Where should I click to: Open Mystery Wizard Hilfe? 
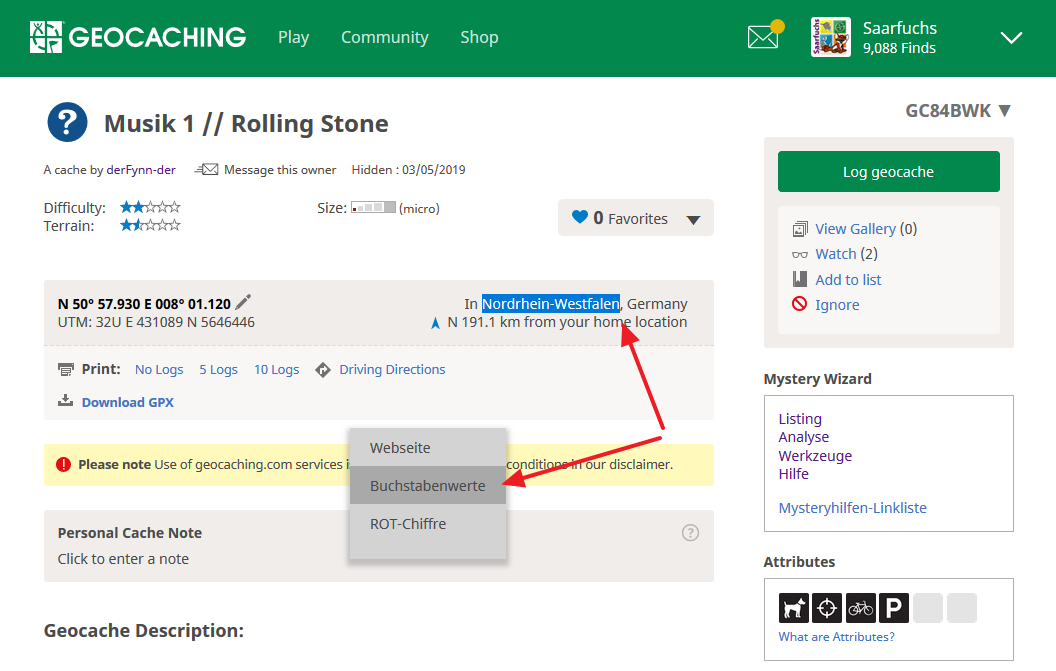793,474
